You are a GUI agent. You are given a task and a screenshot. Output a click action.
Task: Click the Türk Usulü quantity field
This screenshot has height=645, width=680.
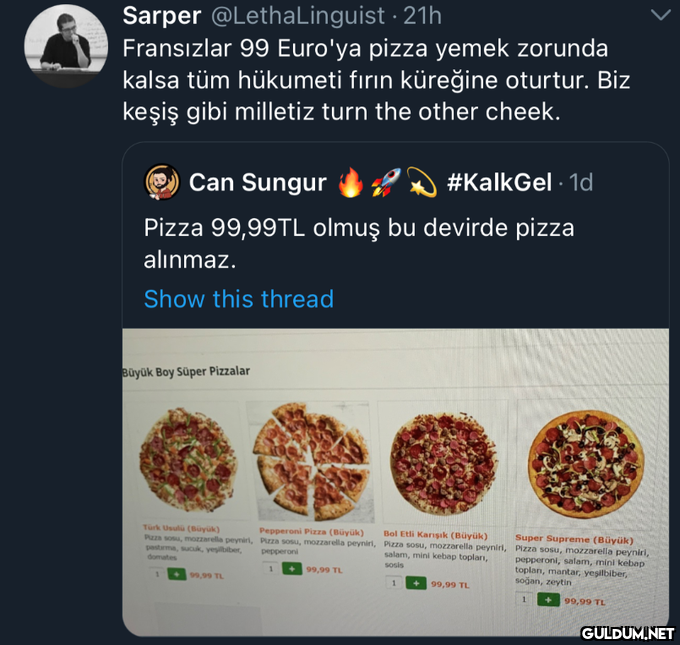[156, 574]
